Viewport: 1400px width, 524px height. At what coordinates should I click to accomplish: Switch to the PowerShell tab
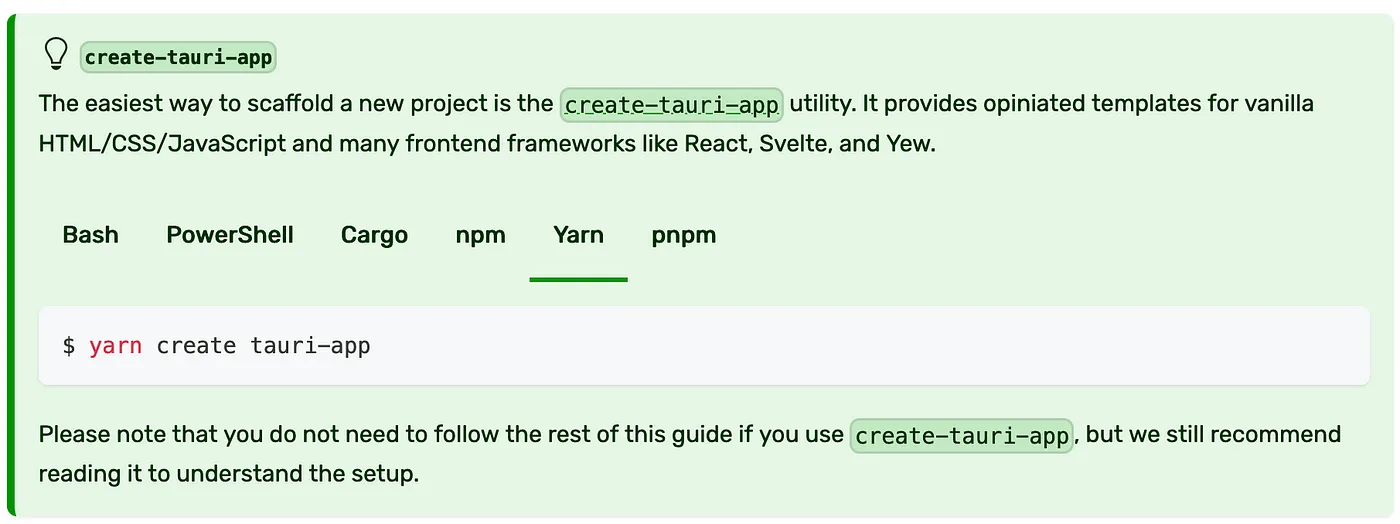[230, 235]
